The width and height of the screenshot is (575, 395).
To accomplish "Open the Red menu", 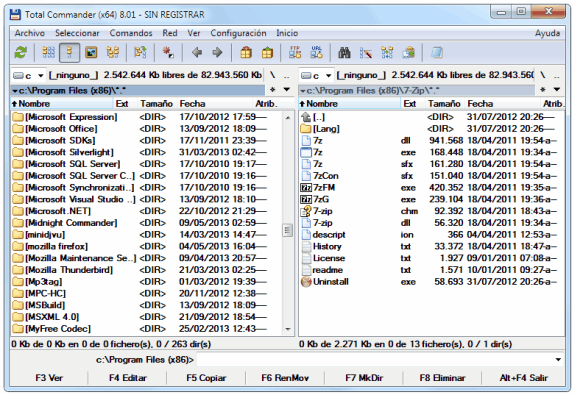I will (x=170, y=33).
